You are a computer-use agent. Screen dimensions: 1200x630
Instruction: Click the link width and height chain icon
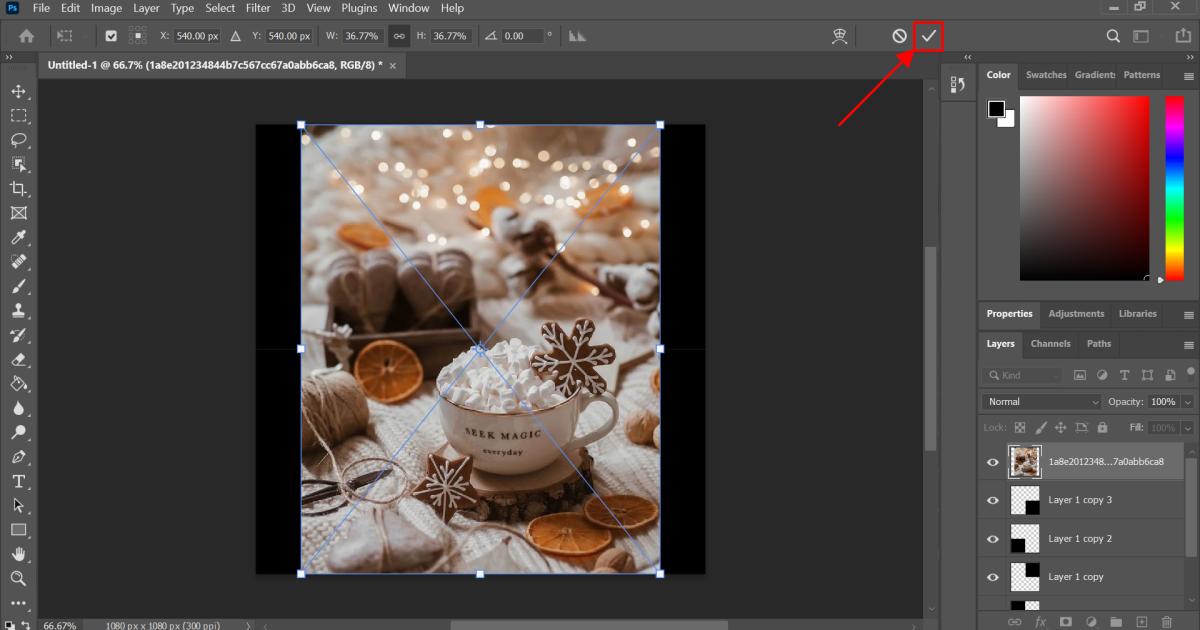point(399,36)
